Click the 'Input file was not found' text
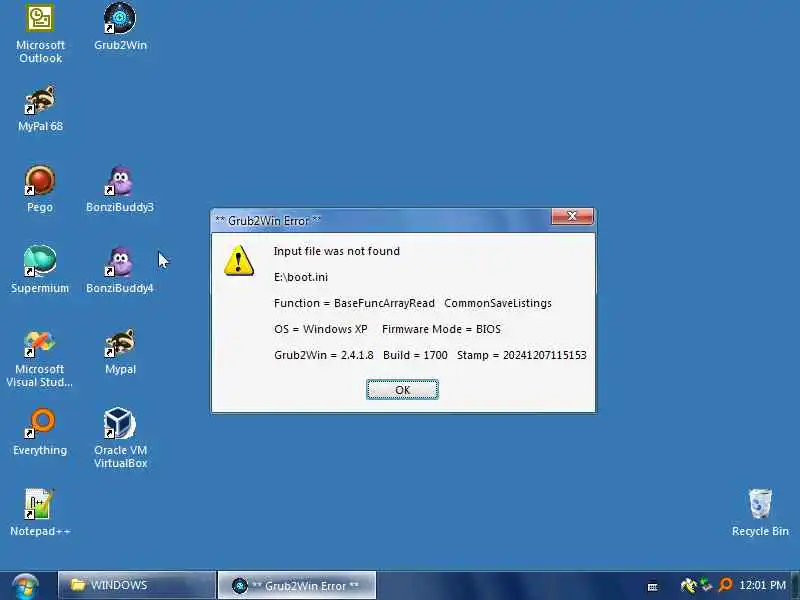This screenshot has height=600, width=800. (337, 251)
